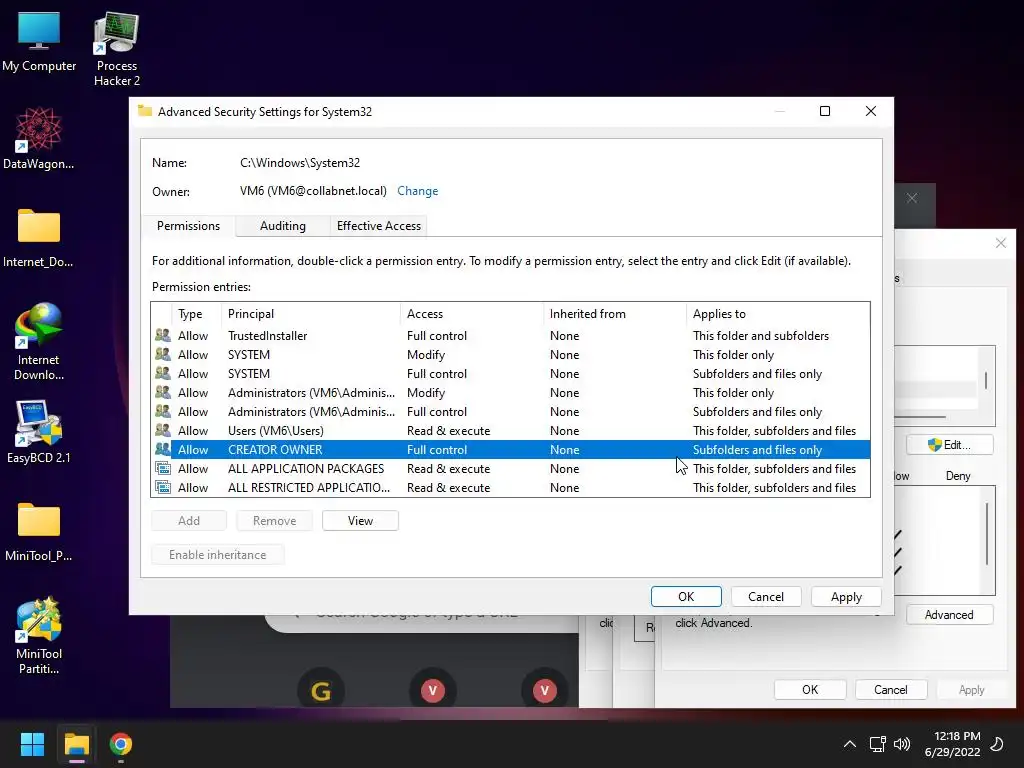Launch EasyBCD 2.1 shortcut
Screen dimensions: 1024x768
coord(39,432)
